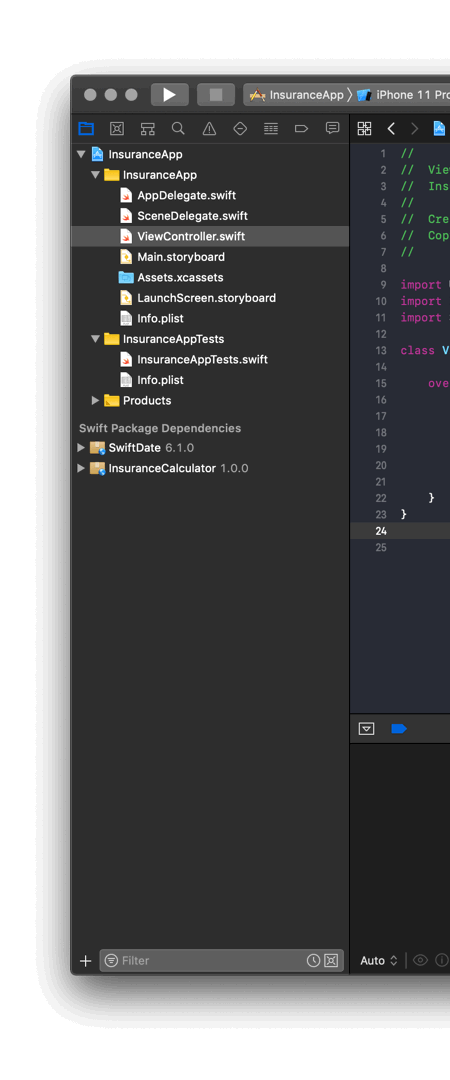
Task: Show the Source Control navigator
Action: (117, 128)
